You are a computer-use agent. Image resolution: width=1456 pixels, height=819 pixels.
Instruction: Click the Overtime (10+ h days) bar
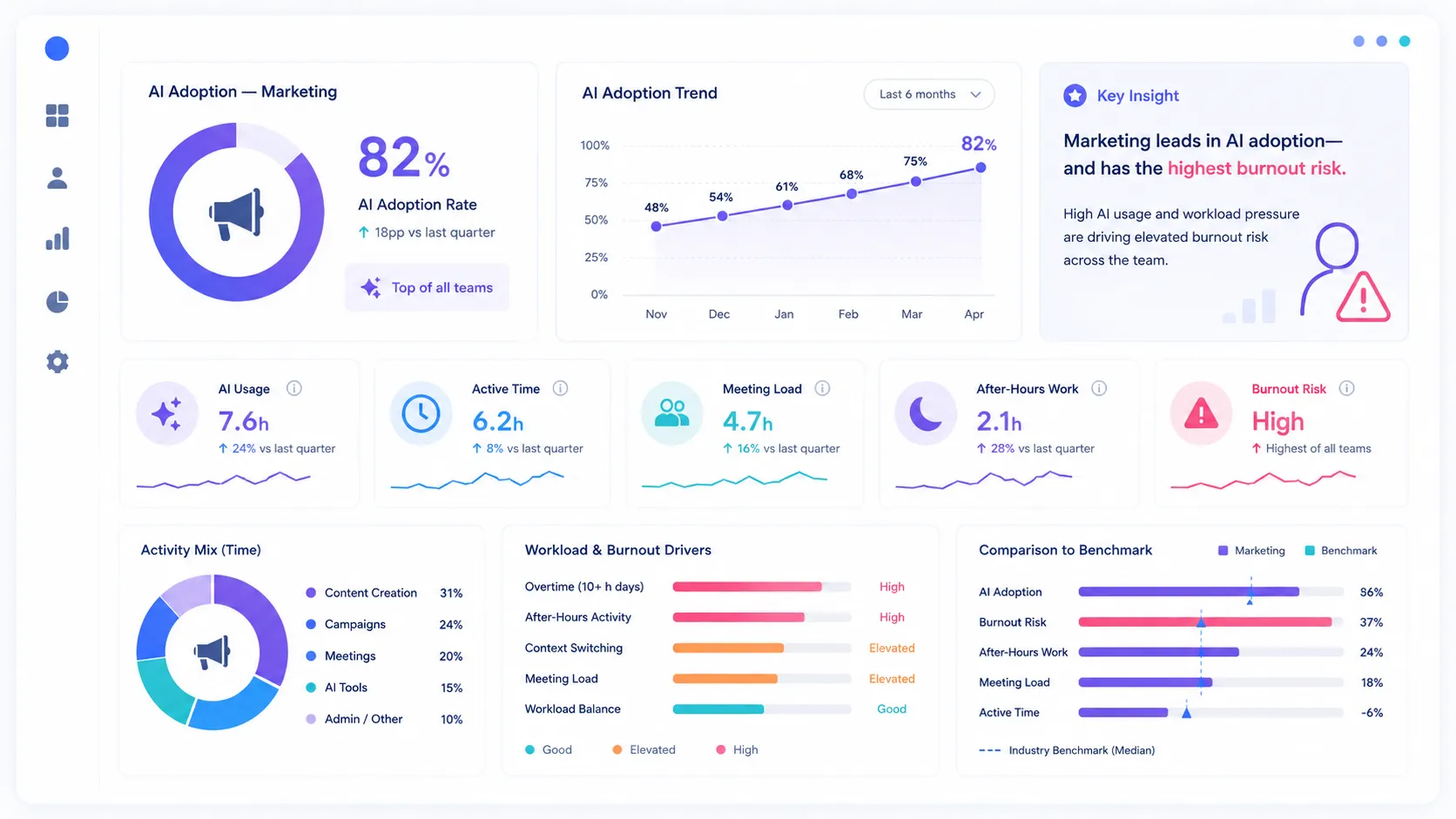tap(762, 587)
